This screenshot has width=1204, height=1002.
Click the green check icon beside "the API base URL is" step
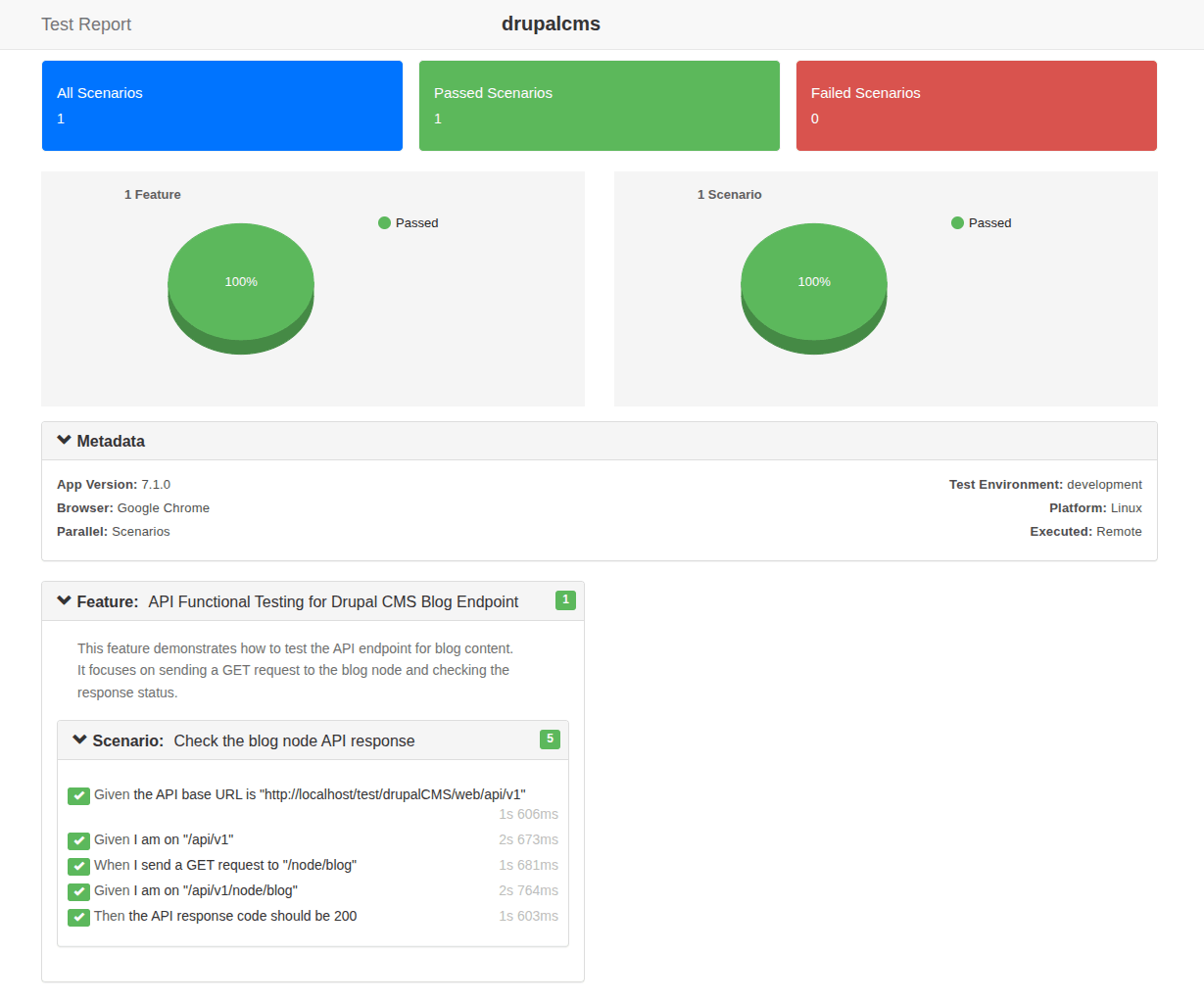[78, 795]
